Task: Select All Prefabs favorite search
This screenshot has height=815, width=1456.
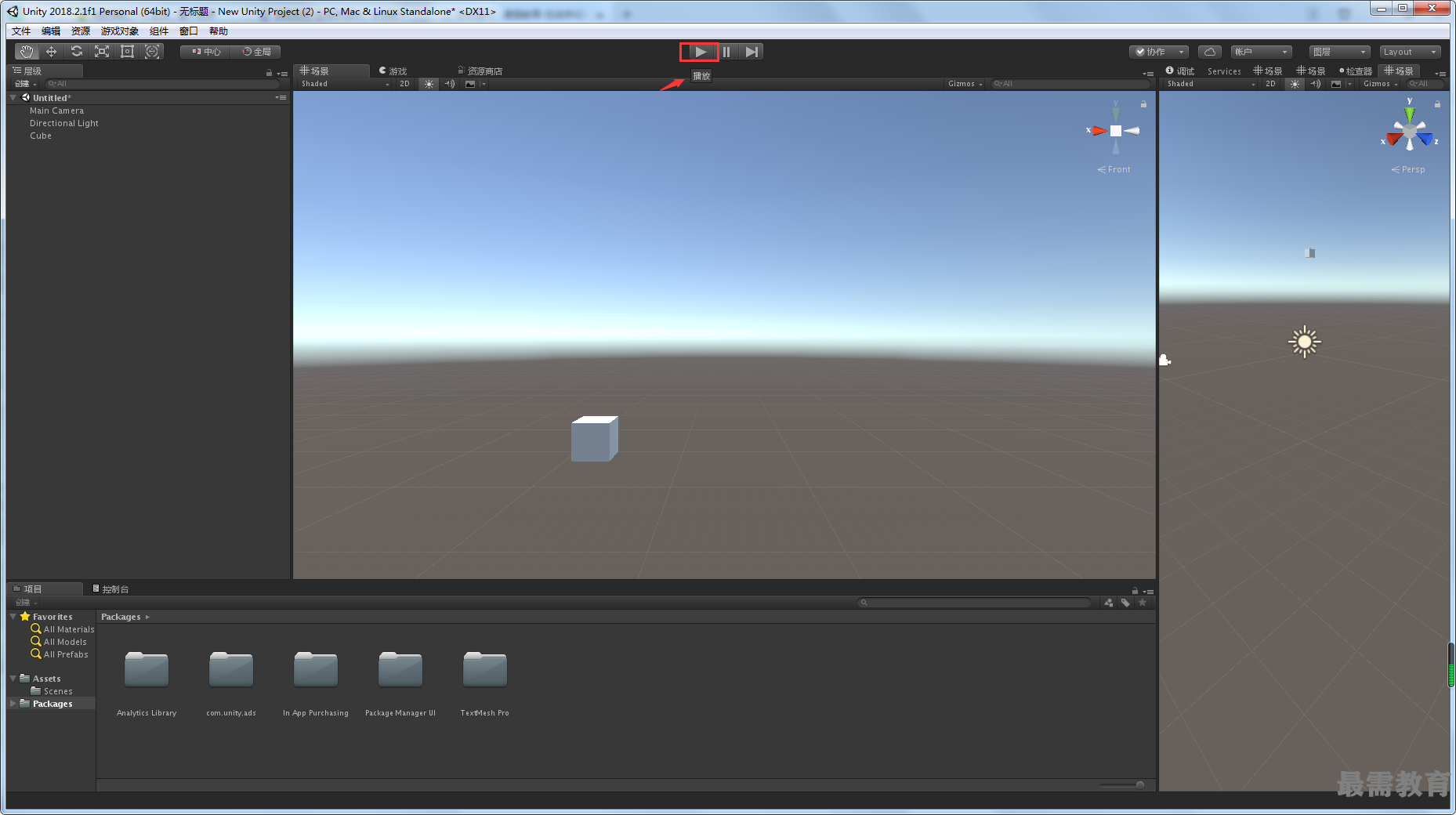Action: (x=60, y=654)
